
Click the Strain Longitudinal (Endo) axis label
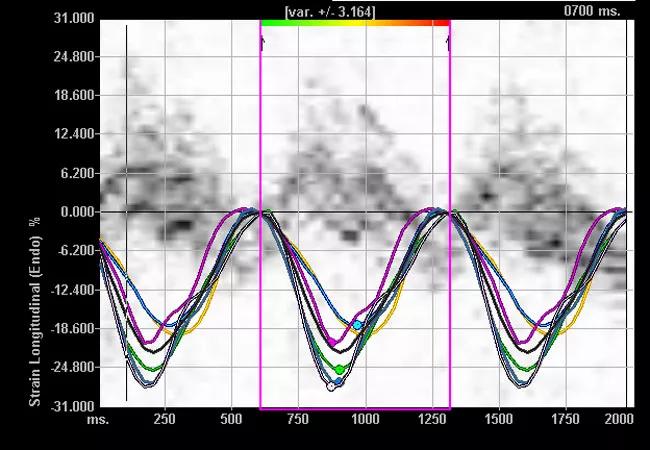[34, 310]
